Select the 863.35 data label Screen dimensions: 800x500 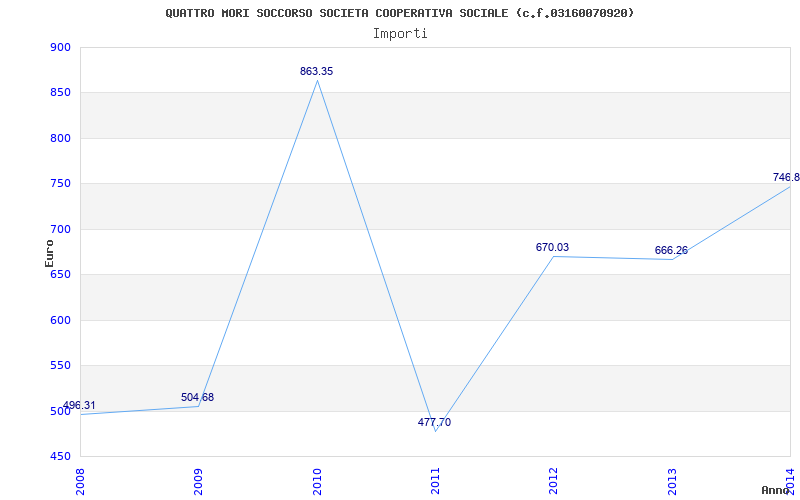(316, 71)
